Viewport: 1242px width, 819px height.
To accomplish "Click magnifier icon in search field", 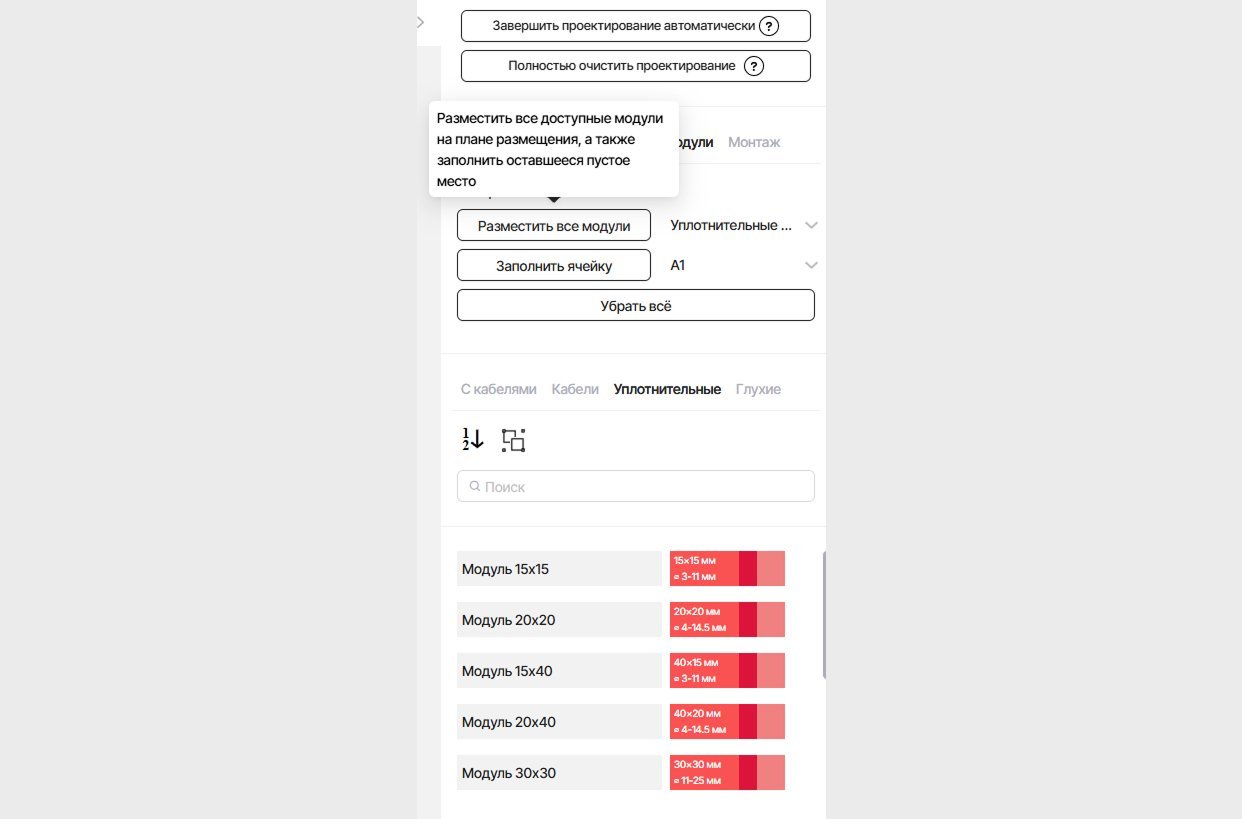I will click(x=475, y=487).
